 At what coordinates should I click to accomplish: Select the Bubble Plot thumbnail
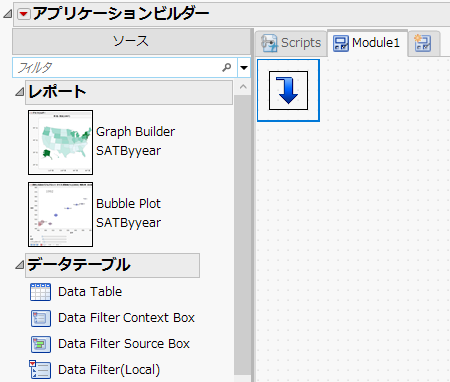60,214
